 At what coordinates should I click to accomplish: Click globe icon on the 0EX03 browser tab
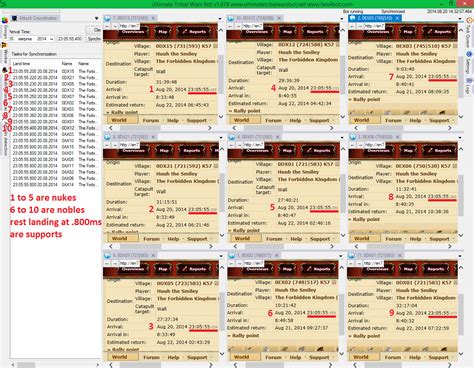click(x=352, y=18)
